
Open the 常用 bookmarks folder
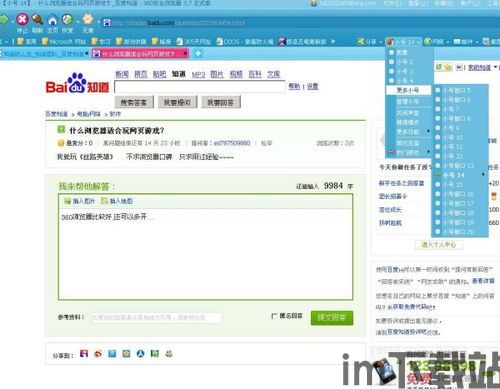coord(27,42)
